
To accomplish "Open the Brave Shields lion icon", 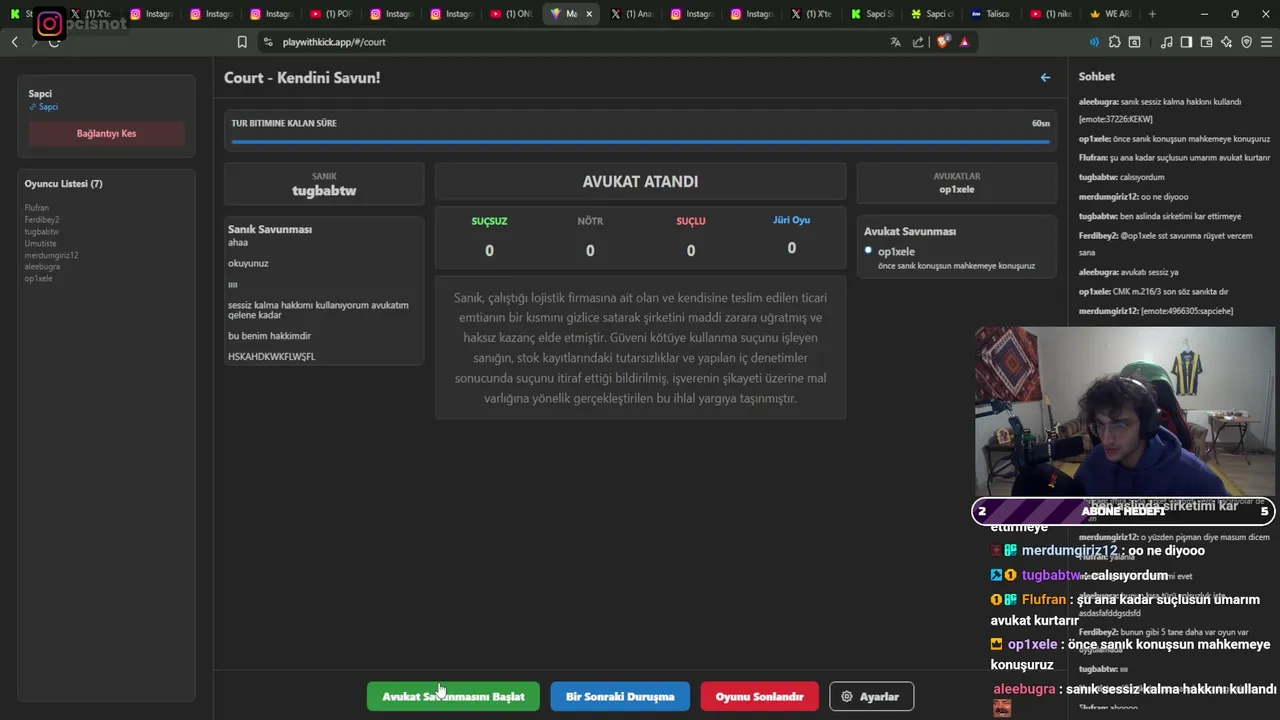I will click(943, 42).
